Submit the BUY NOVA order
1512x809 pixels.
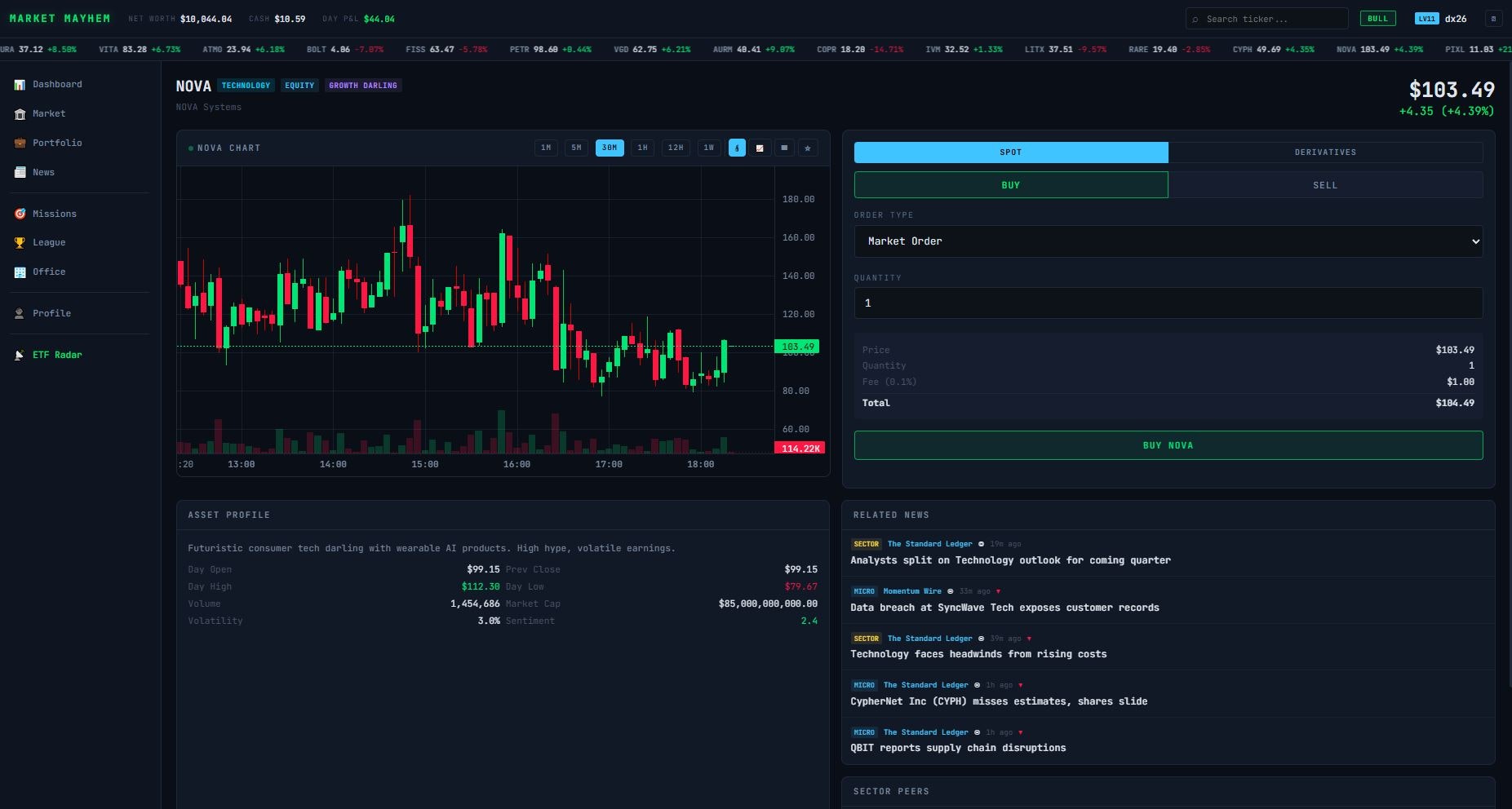pos(1168,445)
